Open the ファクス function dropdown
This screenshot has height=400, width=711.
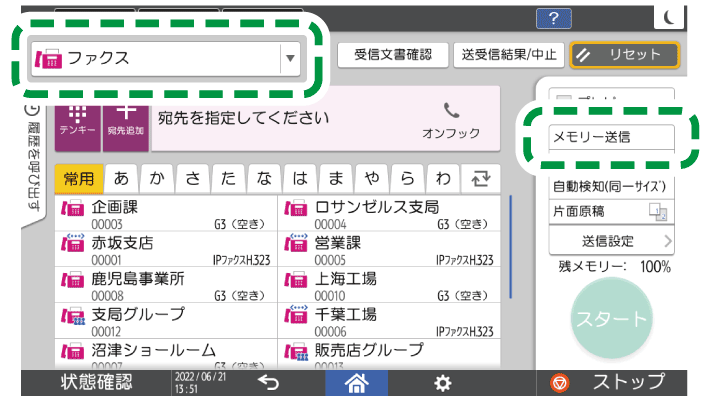166,59
